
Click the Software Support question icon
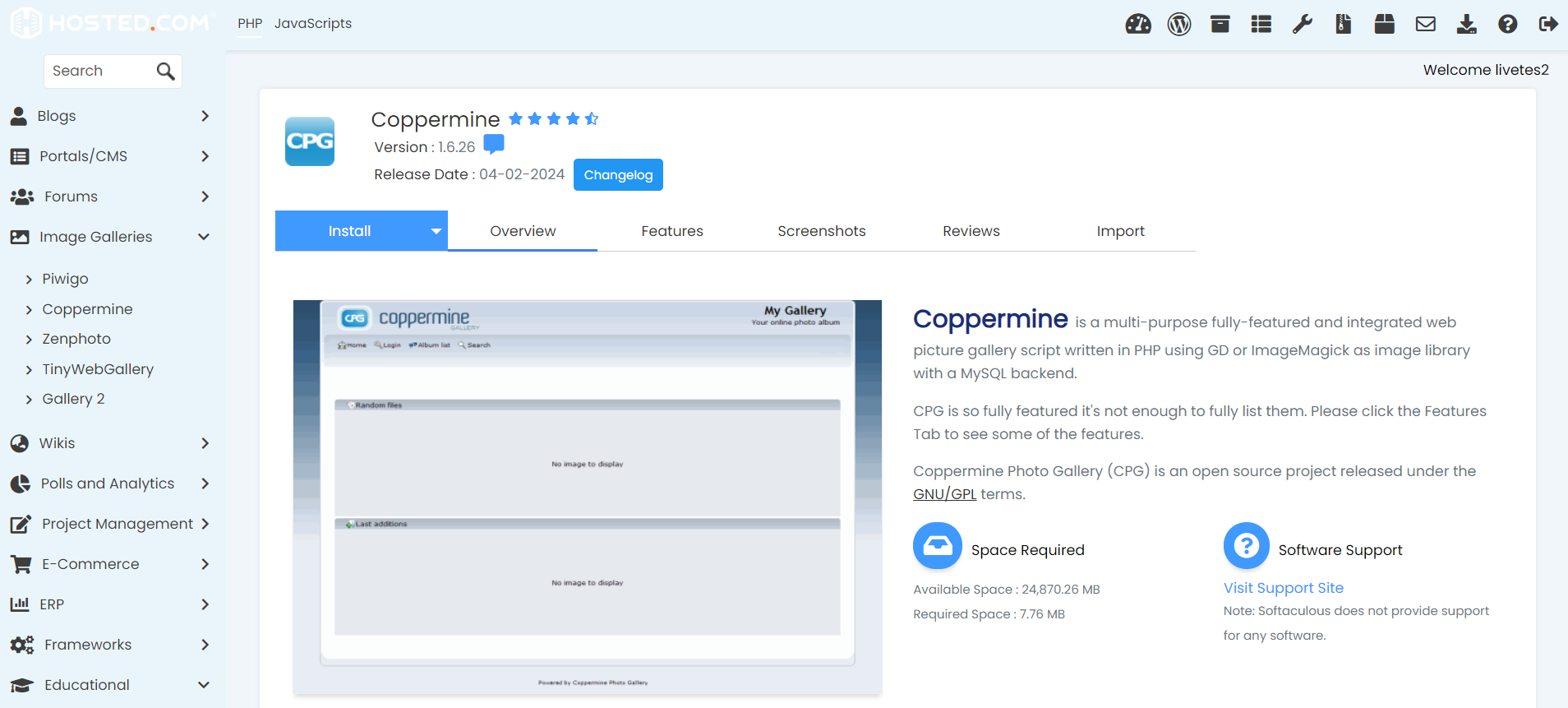1247,546
